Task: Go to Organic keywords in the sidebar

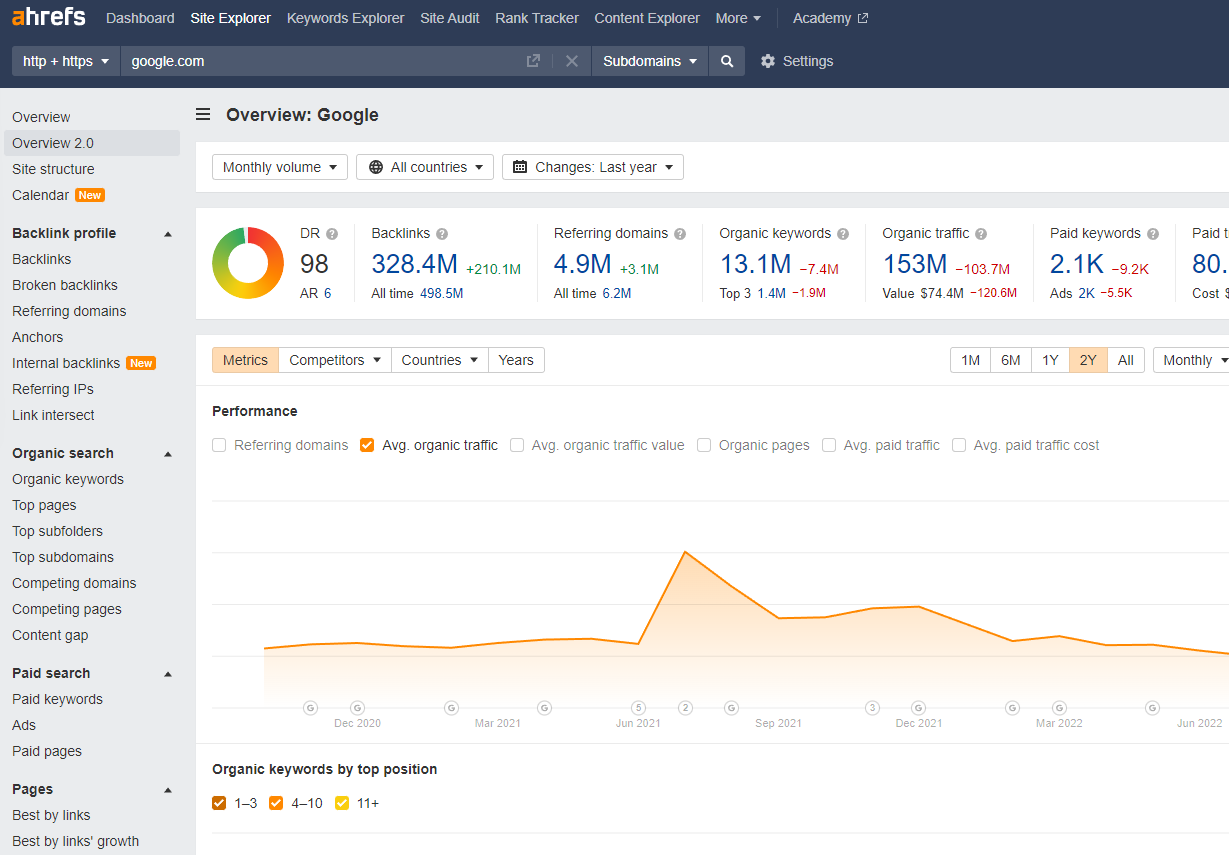Action: click(x=69, y=479)
